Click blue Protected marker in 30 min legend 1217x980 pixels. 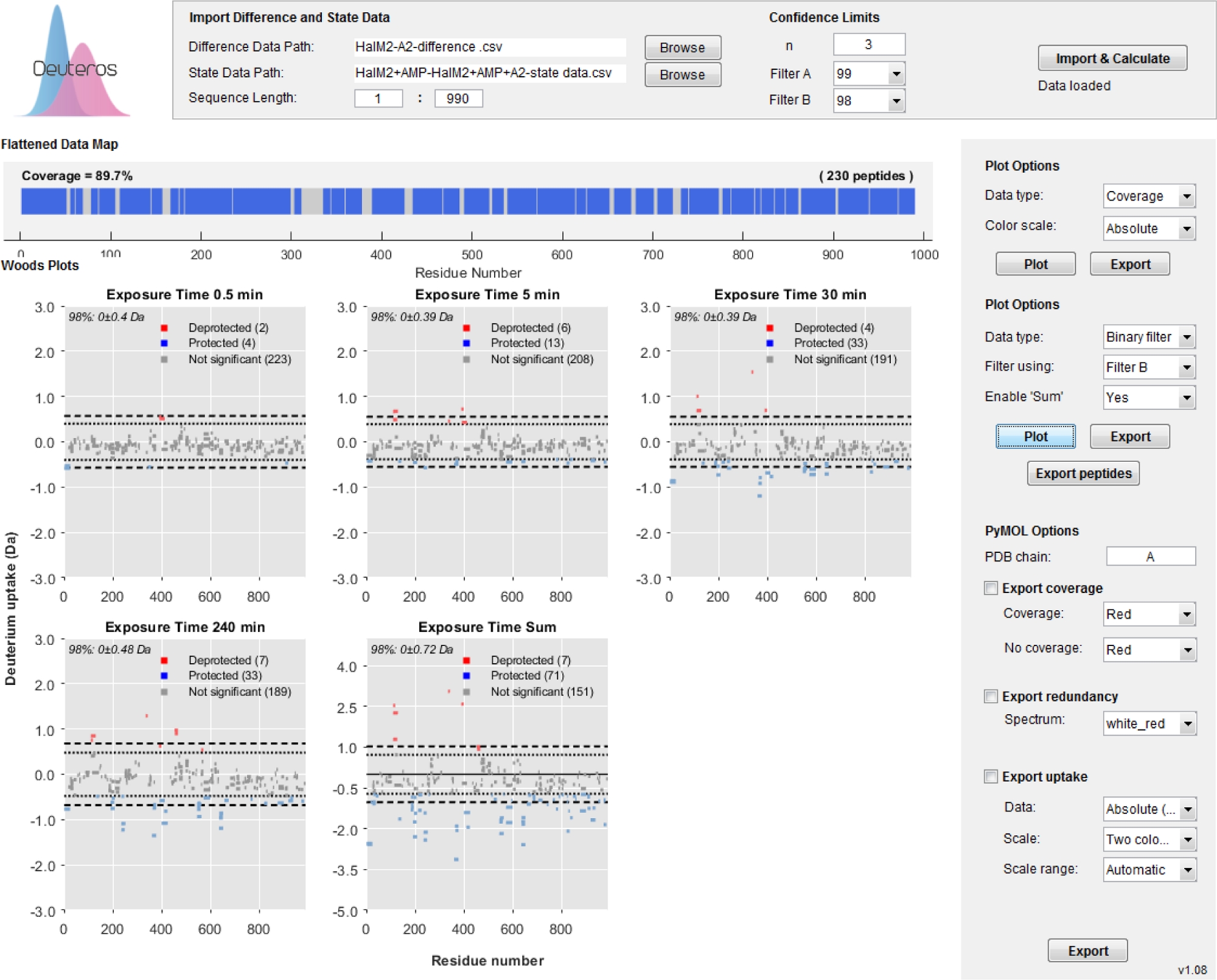pos(770,343)
